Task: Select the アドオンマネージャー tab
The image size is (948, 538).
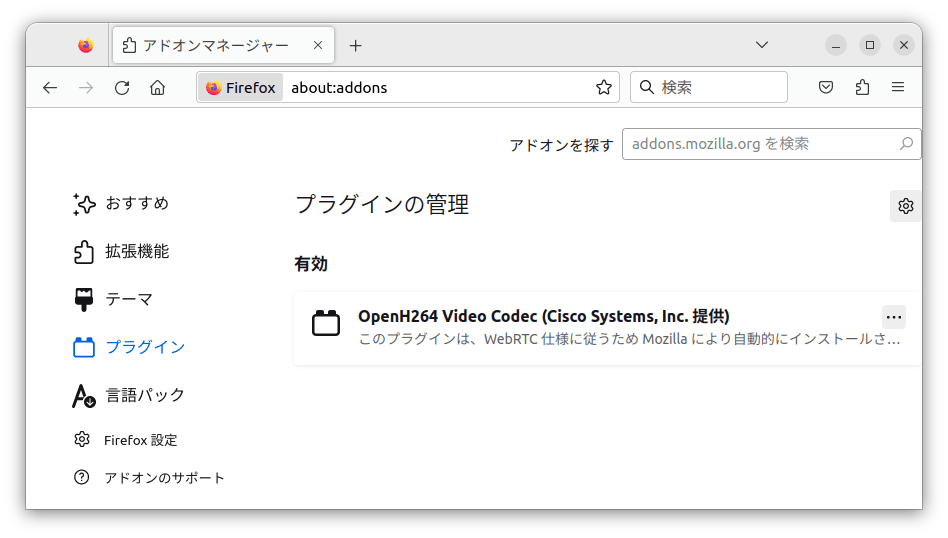Action: [x=224, y=45]
